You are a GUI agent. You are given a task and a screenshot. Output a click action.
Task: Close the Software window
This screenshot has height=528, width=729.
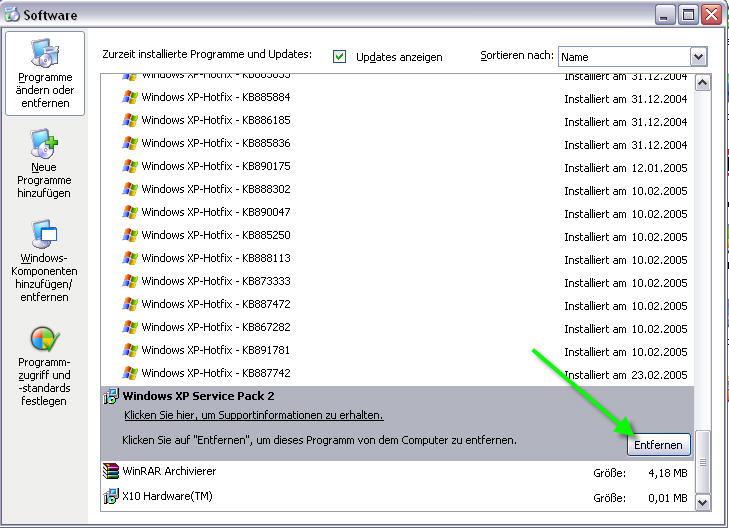point(711,14)
